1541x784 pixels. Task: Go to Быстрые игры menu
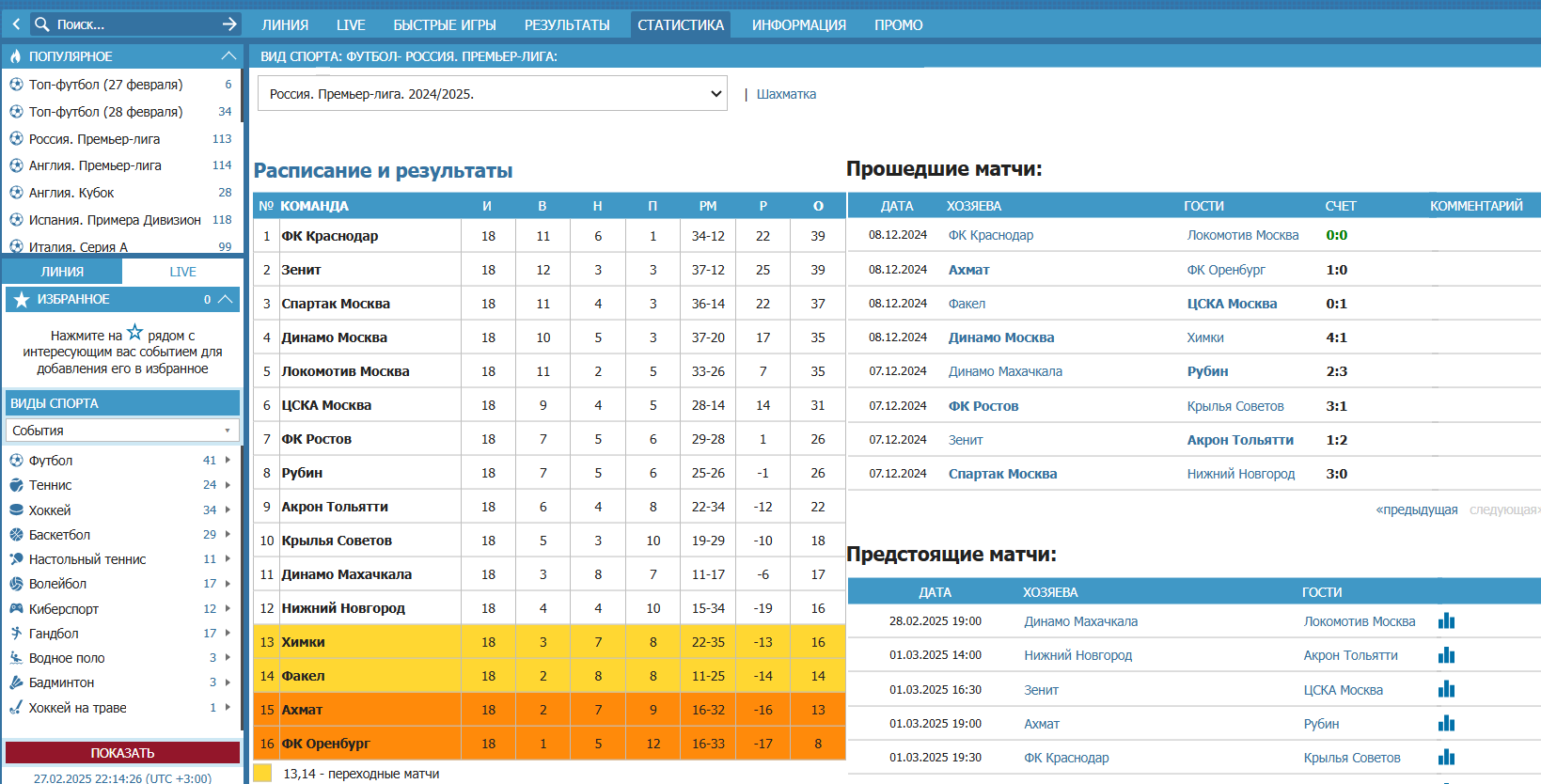[445, 25]
